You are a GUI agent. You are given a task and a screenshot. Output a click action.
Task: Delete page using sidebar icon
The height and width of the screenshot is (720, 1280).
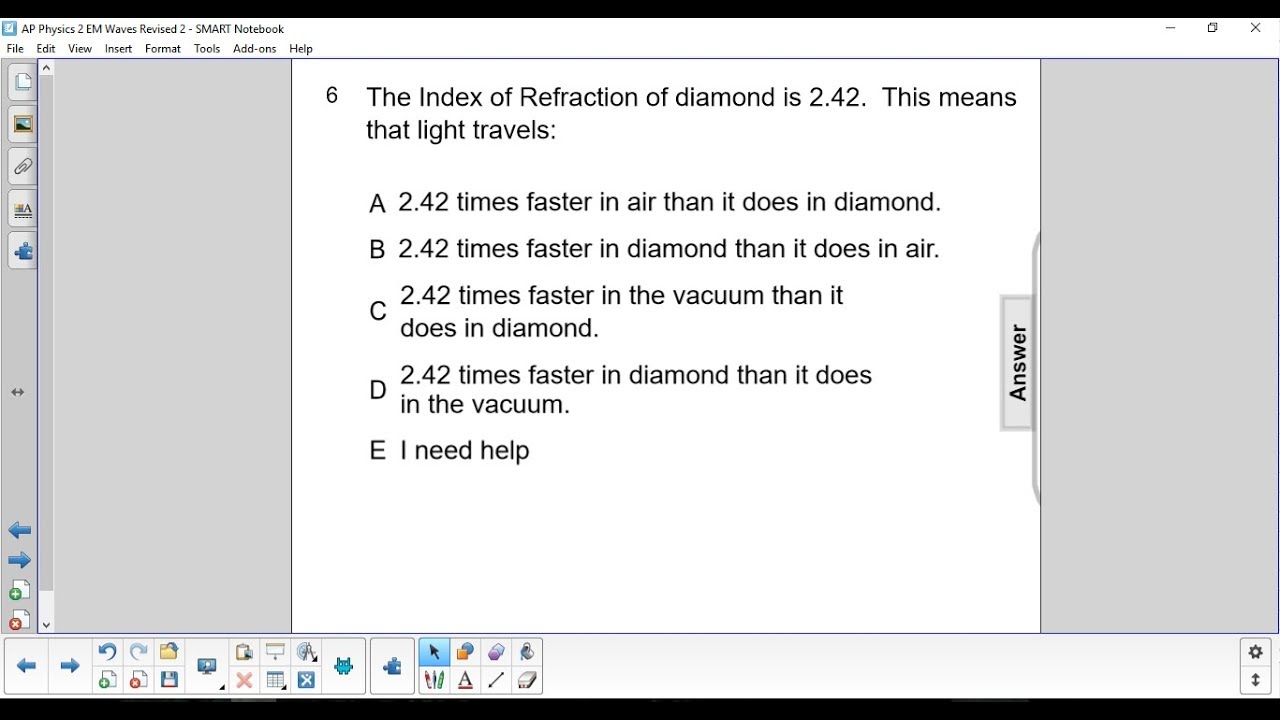[x=19, y=621]
